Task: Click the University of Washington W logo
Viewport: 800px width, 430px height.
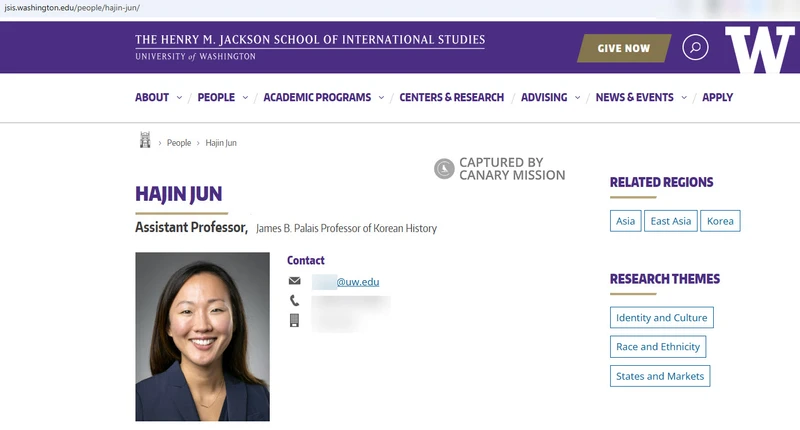Action: click(x=759, y=49)
